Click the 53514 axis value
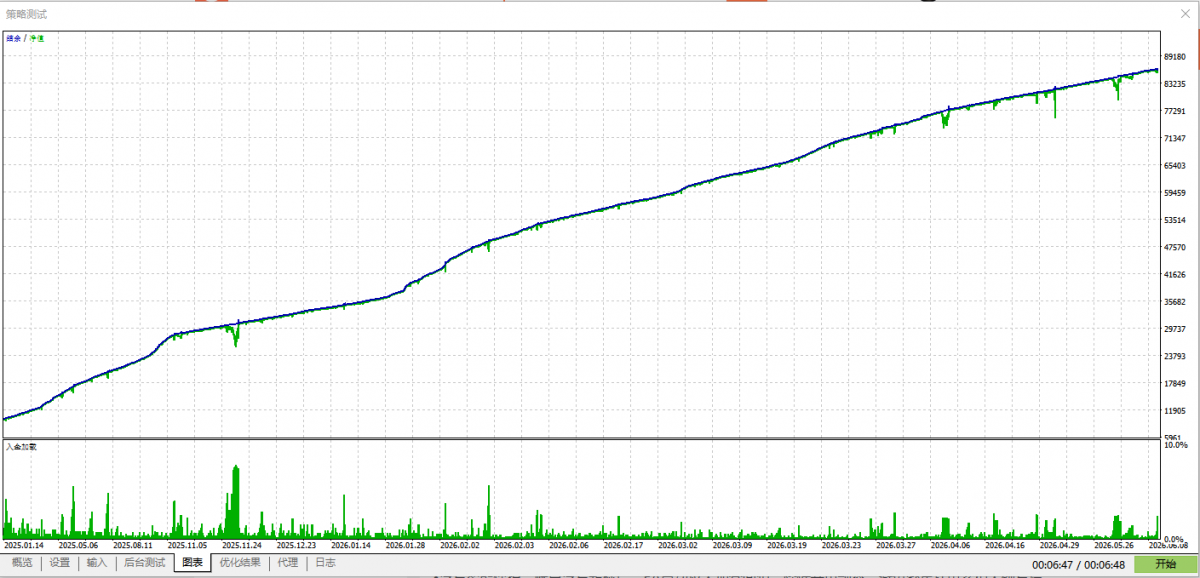The width and height of the screenshot is (1200, 578). (x=1175, y=220)
